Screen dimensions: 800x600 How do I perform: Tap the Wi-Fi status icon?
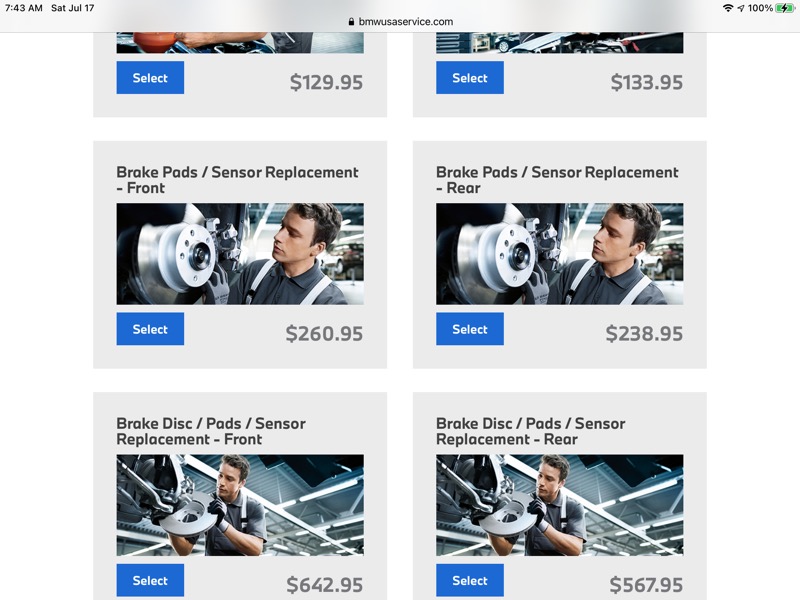click(x=728, y=8)
